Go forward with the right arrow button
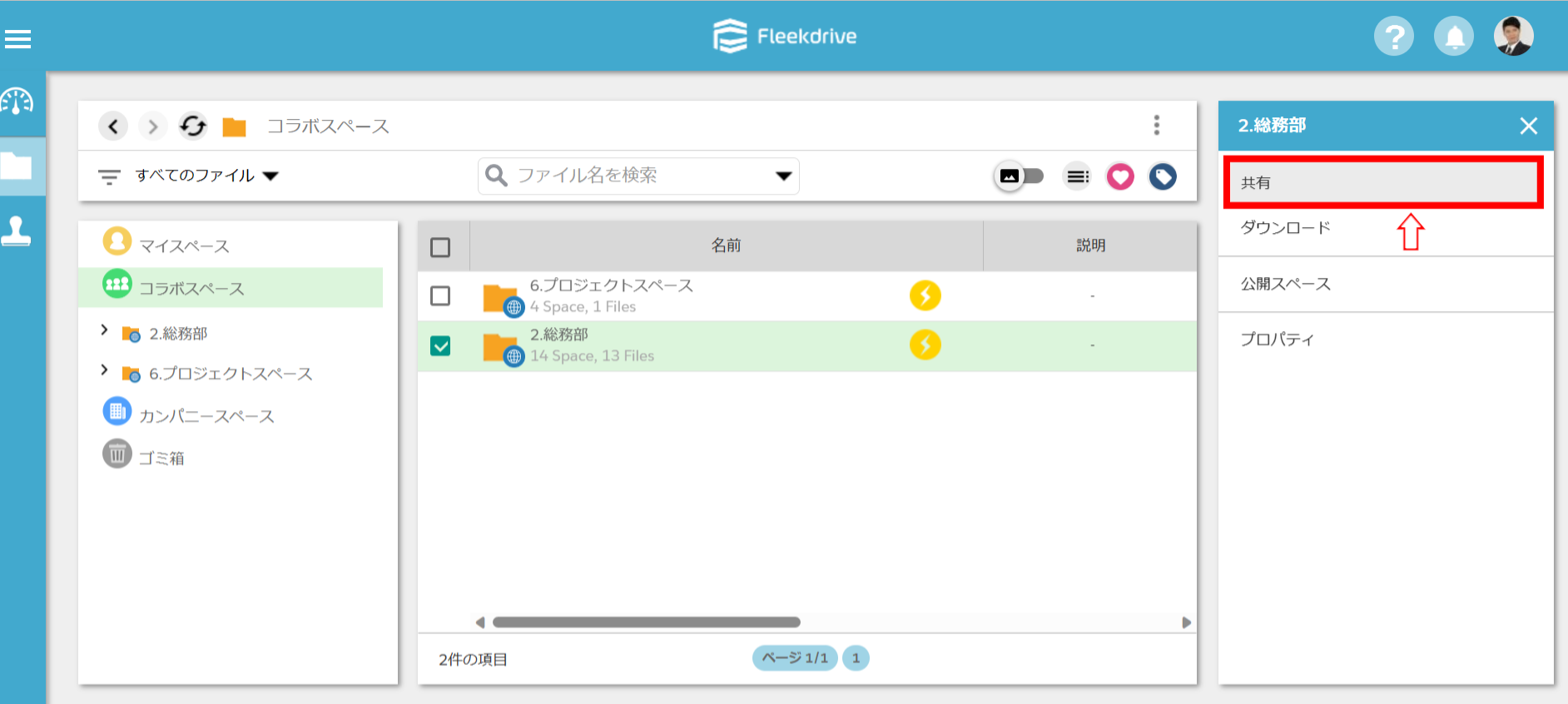This screenshot has width=1568, height=704. point(152,126)
